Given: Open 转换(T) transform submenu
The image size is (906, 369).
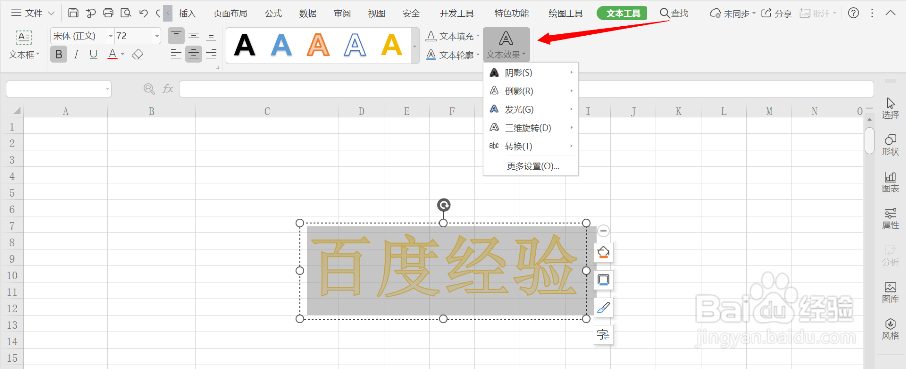Looking at the screenshot, I should click(x=531, y=146).
